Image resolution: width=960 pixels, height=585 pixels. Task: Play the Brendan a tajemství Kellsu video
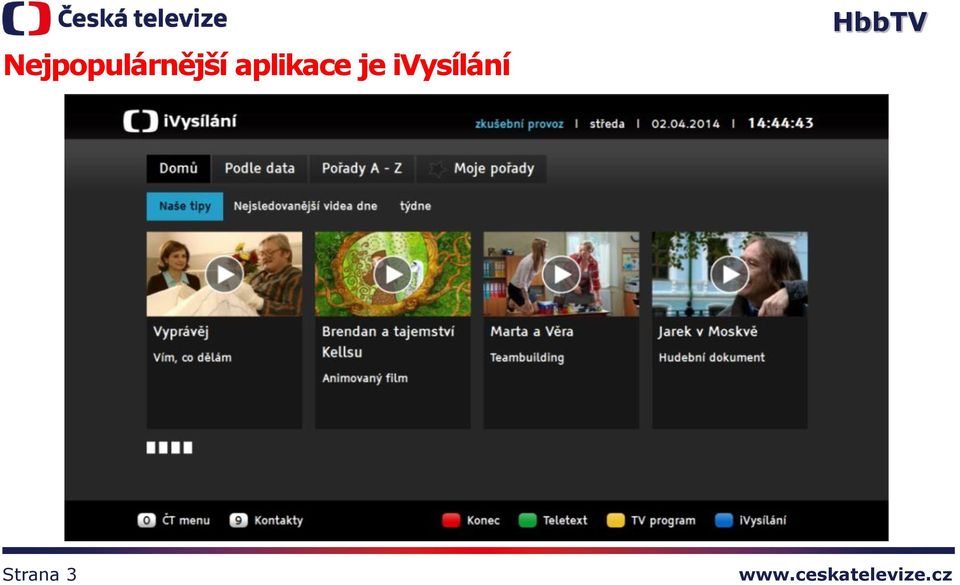coord(392,274)
